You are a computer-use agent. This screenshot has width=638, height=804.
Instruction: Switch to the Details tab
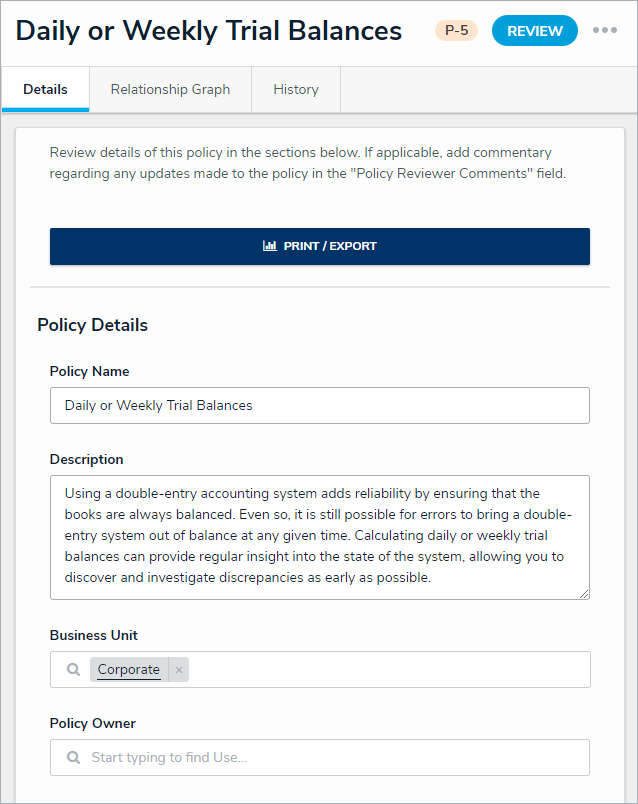coord(45,89)
